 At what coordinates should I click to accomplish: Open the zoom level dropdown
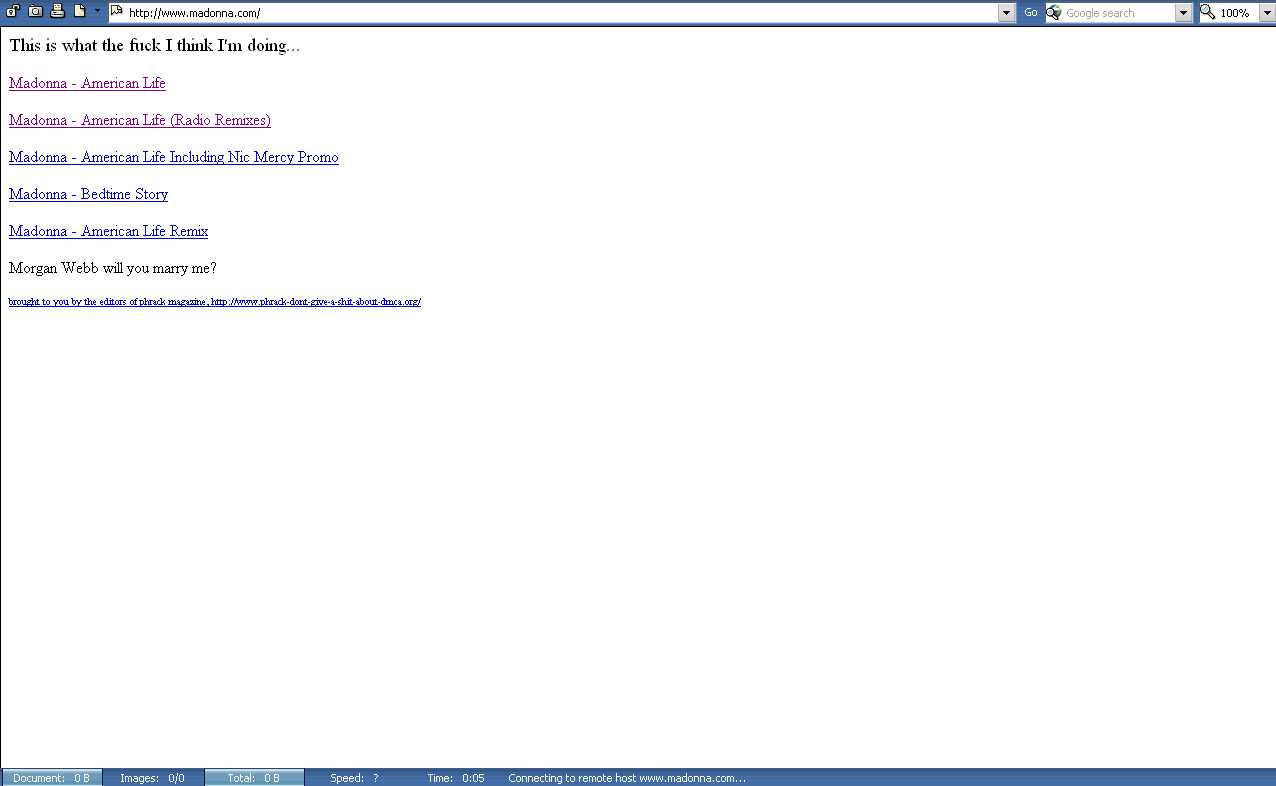1266,13
